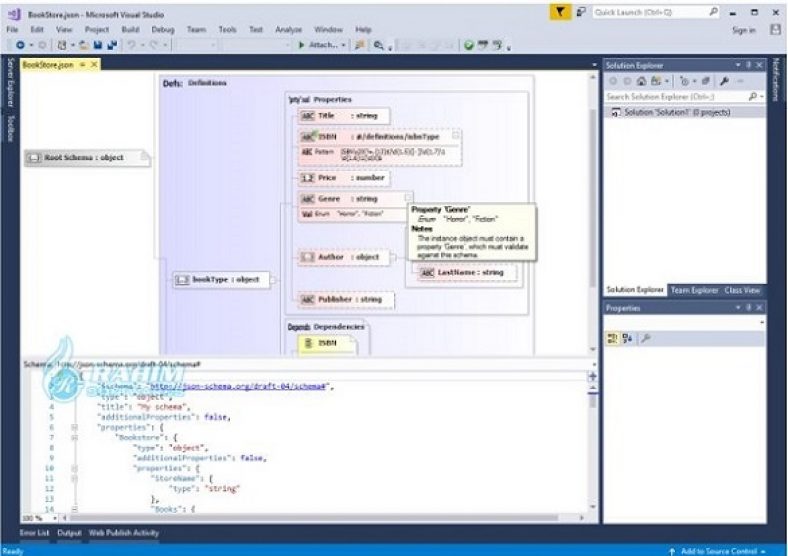The image size is (788, 556).
Task: Click the Alphabetical sort icon in Properties panel
Action: tap(628, 338)
